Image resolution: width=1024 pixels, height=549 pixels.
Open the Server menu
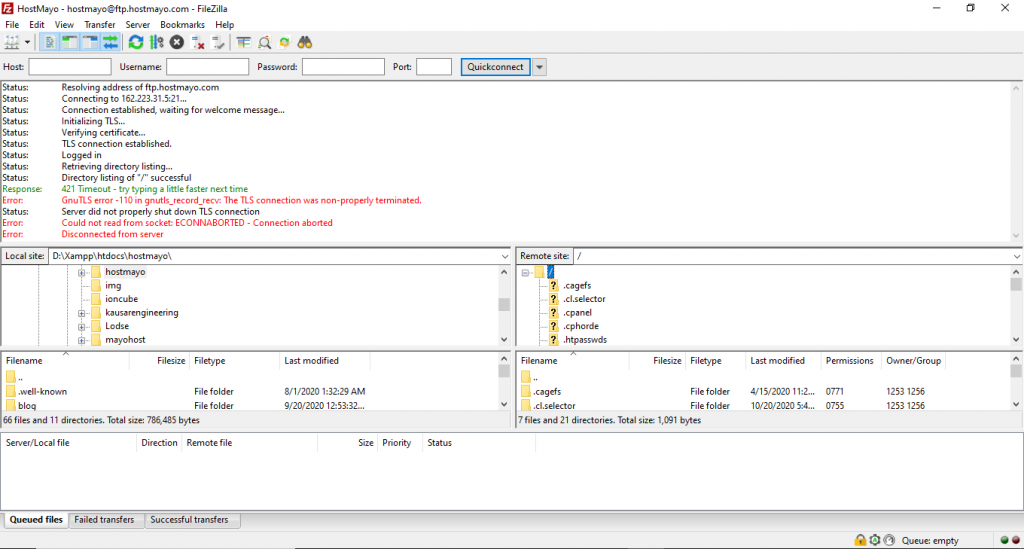point(137,25)
